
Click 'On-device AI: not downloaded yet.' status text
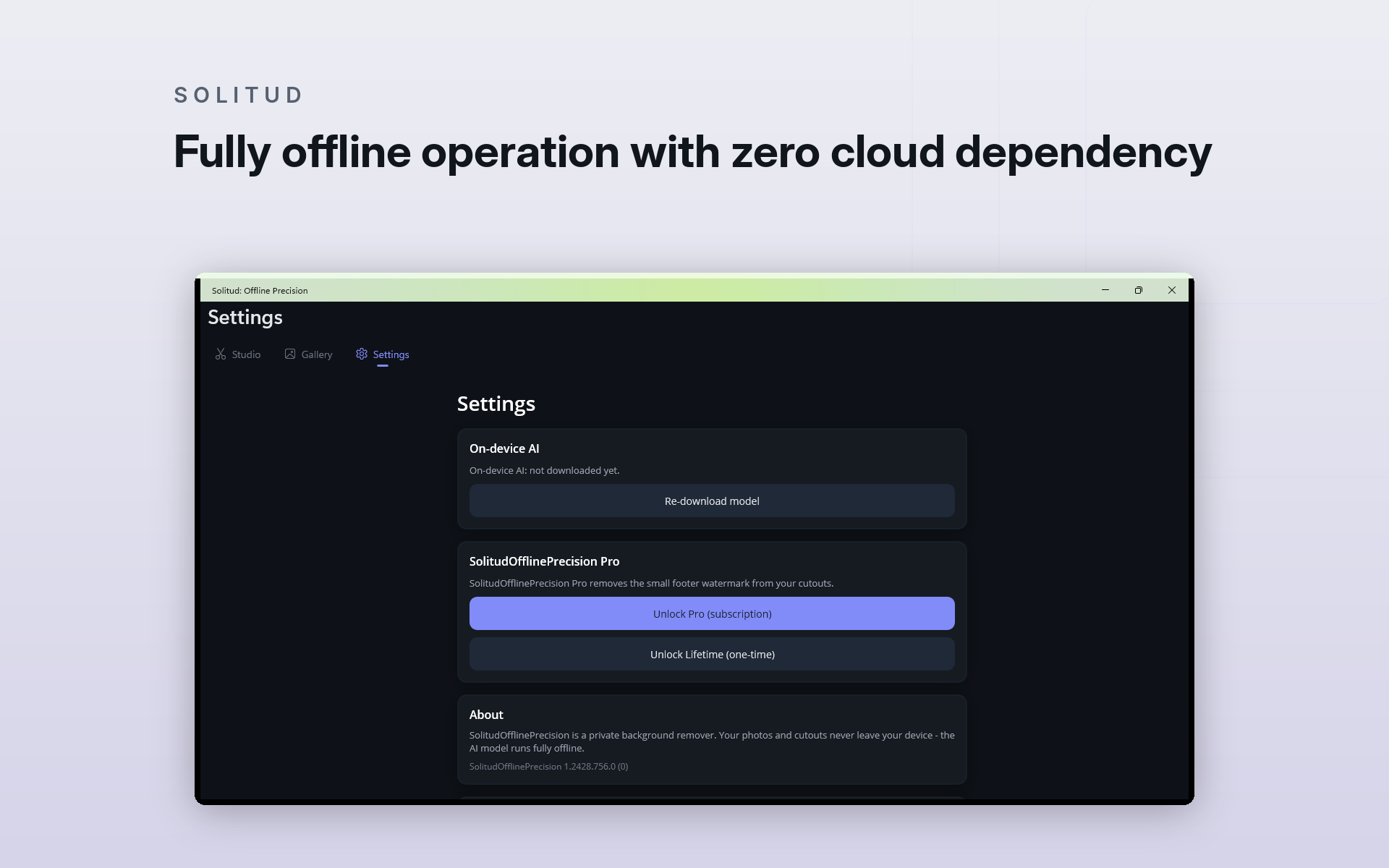tap(544, 470)
